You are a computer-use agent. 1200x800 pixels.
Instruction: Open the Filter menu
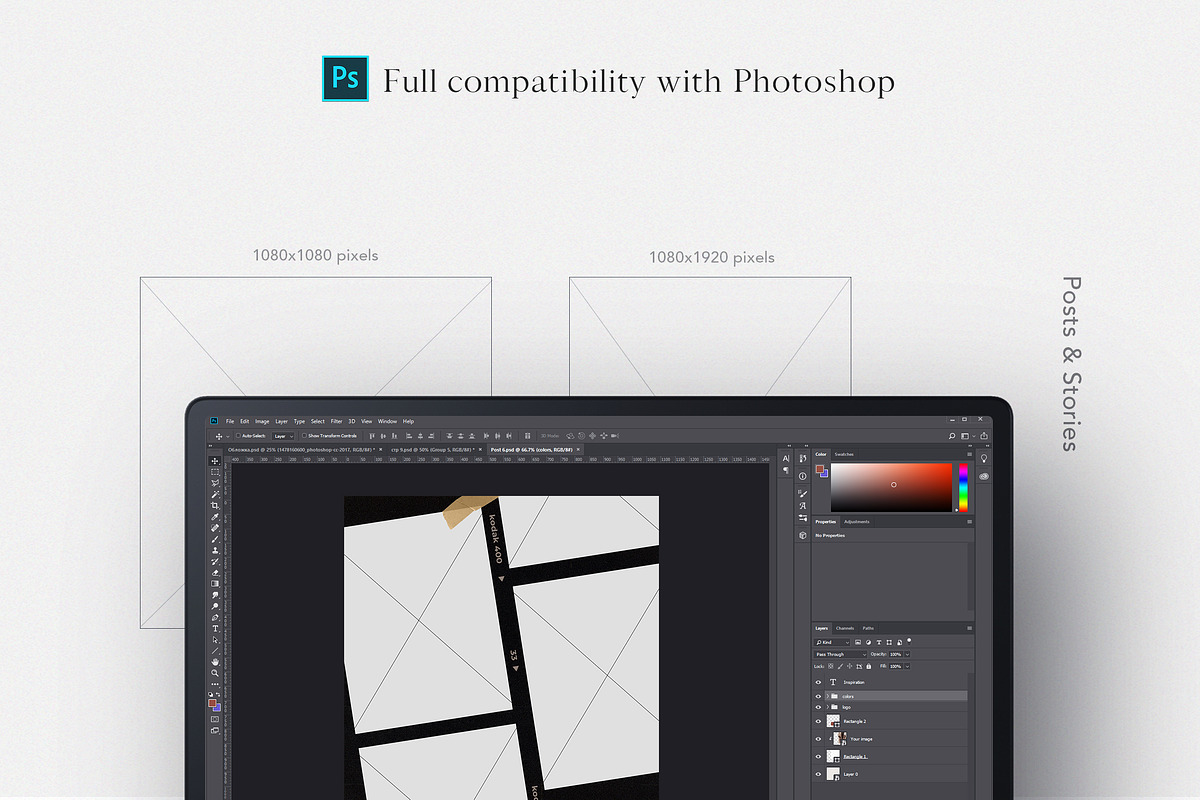pos(336,421)
